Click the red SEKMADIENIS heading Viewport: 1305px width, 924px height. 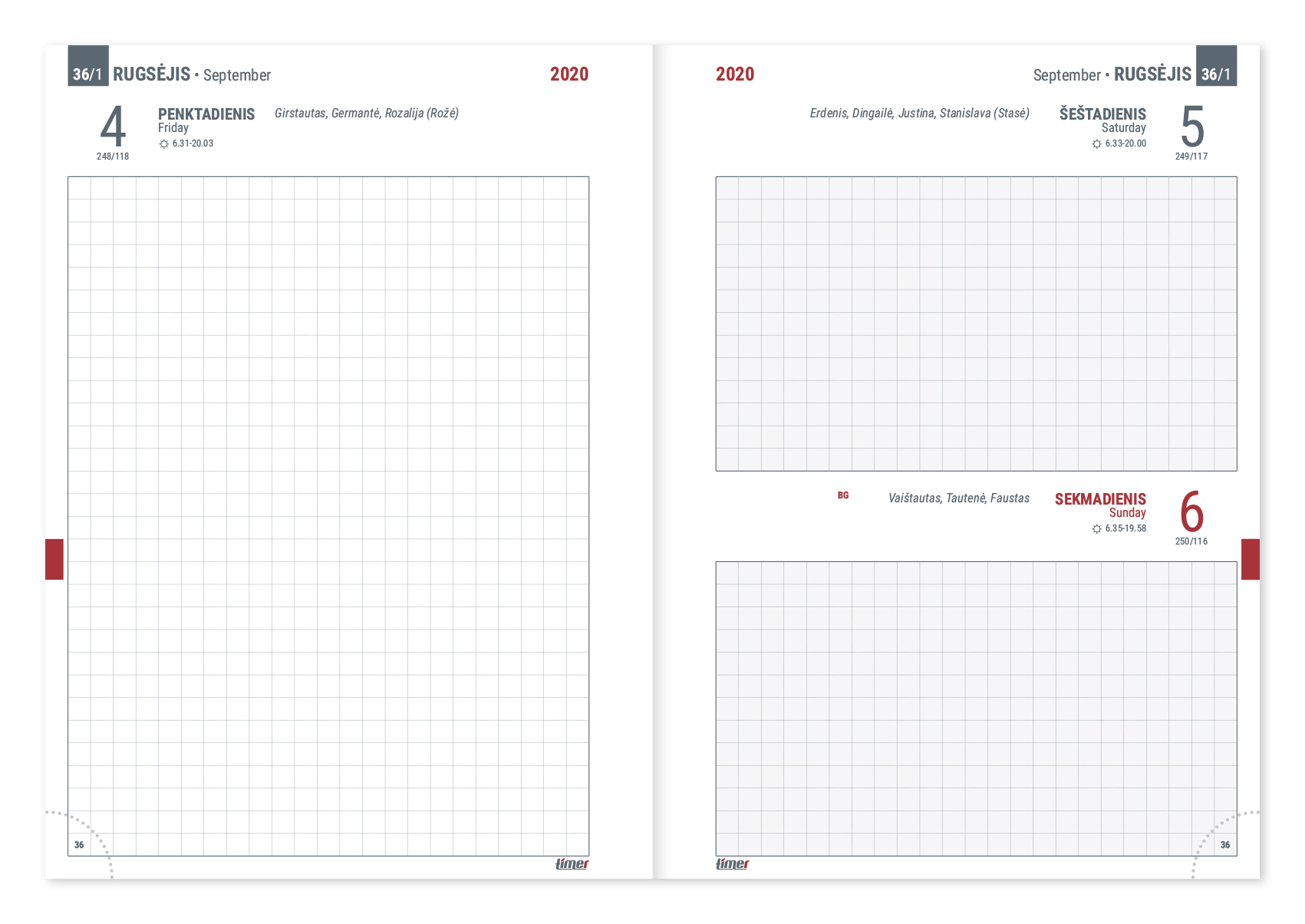pyautogui.click(x=1100, y=499)
